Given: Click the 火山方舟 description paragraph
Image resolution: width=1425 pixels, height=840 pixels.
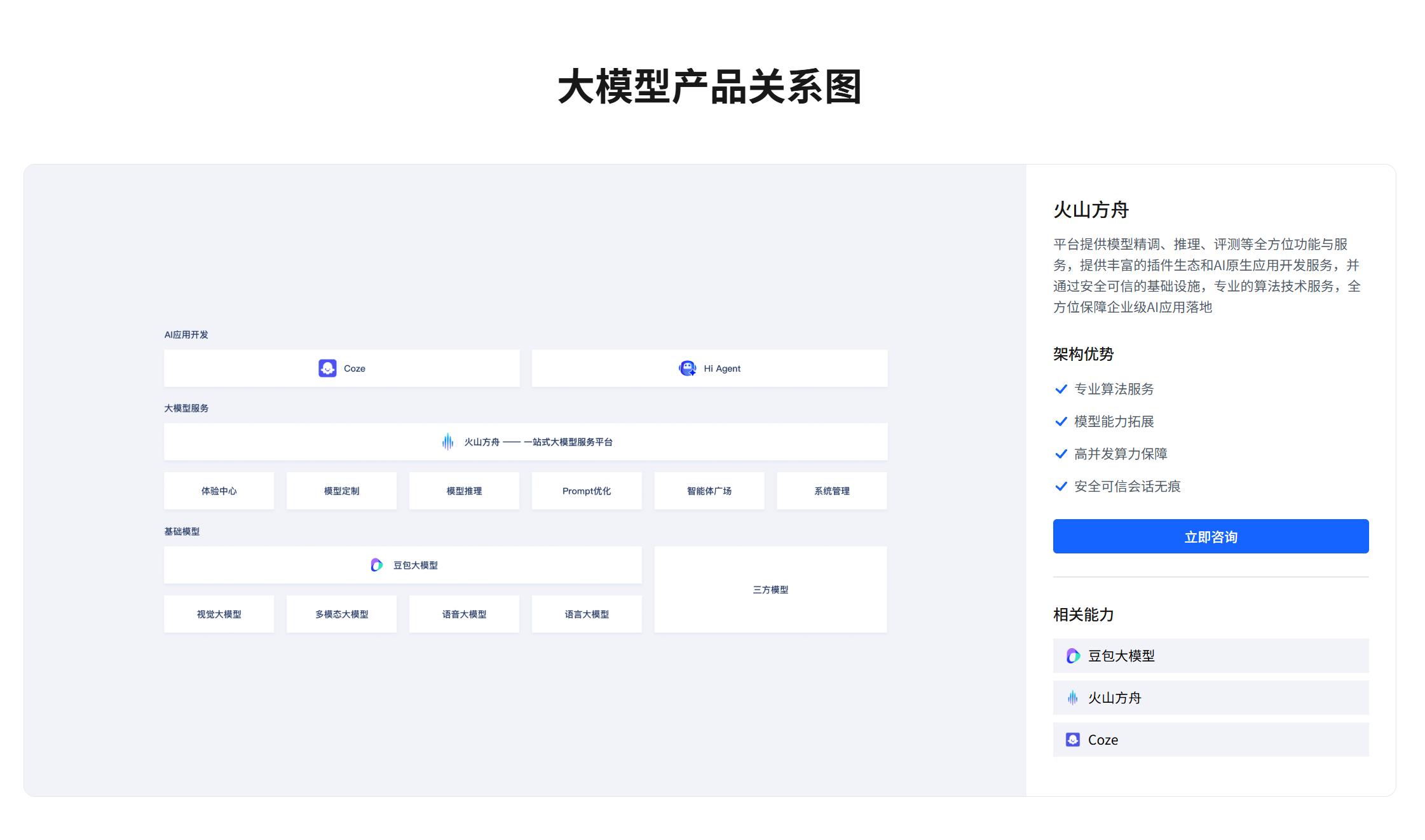Looking at the screenshot, I should (1207, 276).
